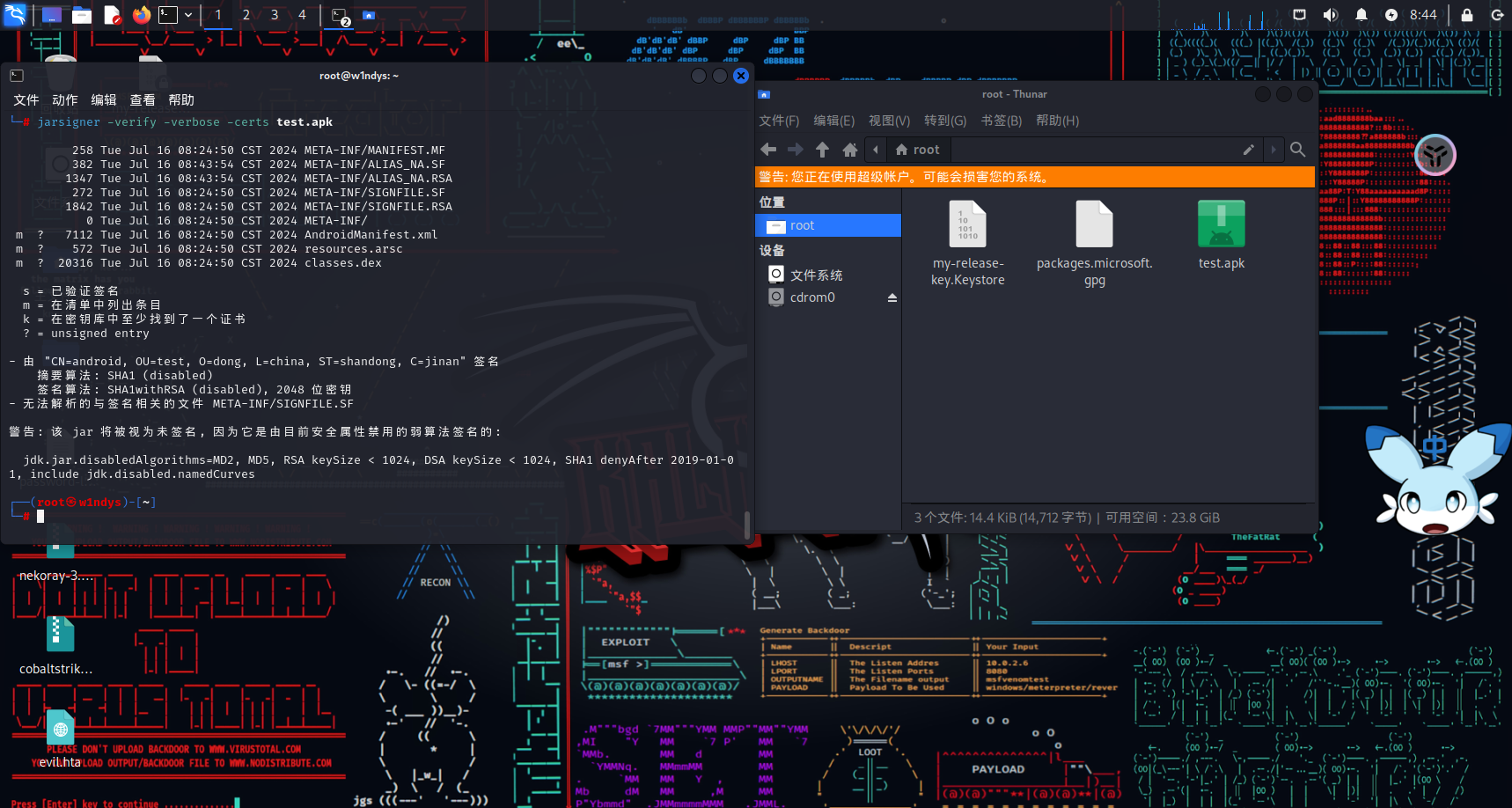
Task: Click the root path bar button
Action: pos(917,150)
